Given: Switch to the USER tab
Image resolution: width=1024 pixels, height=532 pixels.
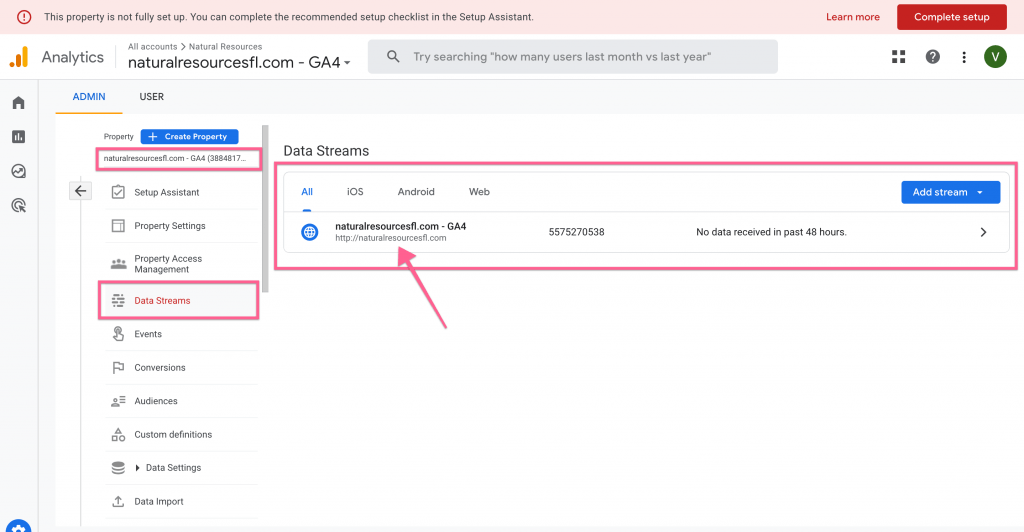Looking at the screenshot, I should tap(152, 97).
